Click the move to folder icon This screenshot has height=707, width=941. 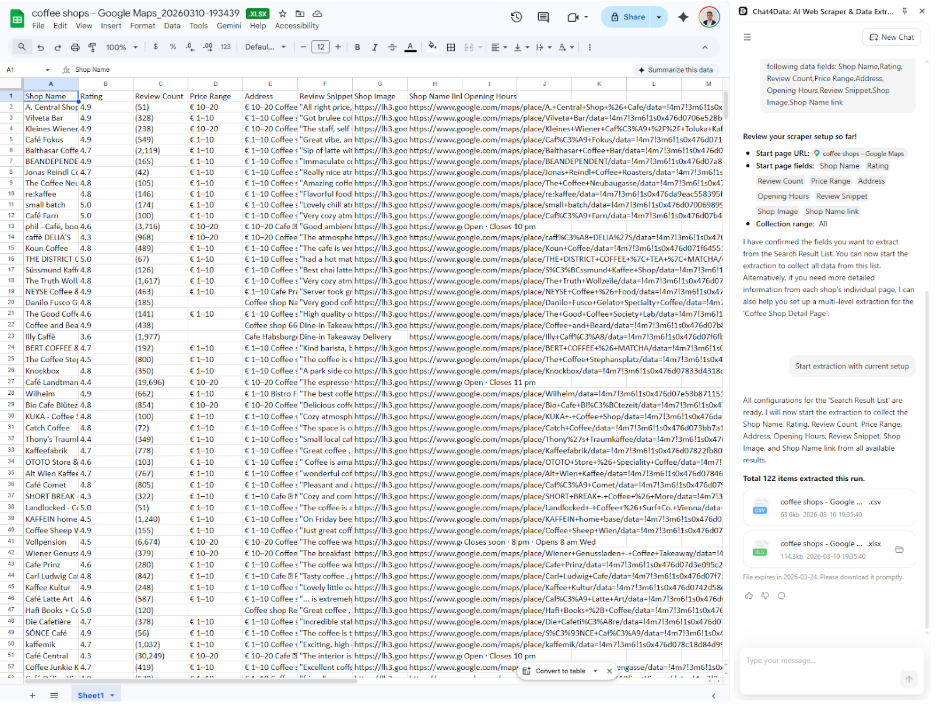click(300, 13)
